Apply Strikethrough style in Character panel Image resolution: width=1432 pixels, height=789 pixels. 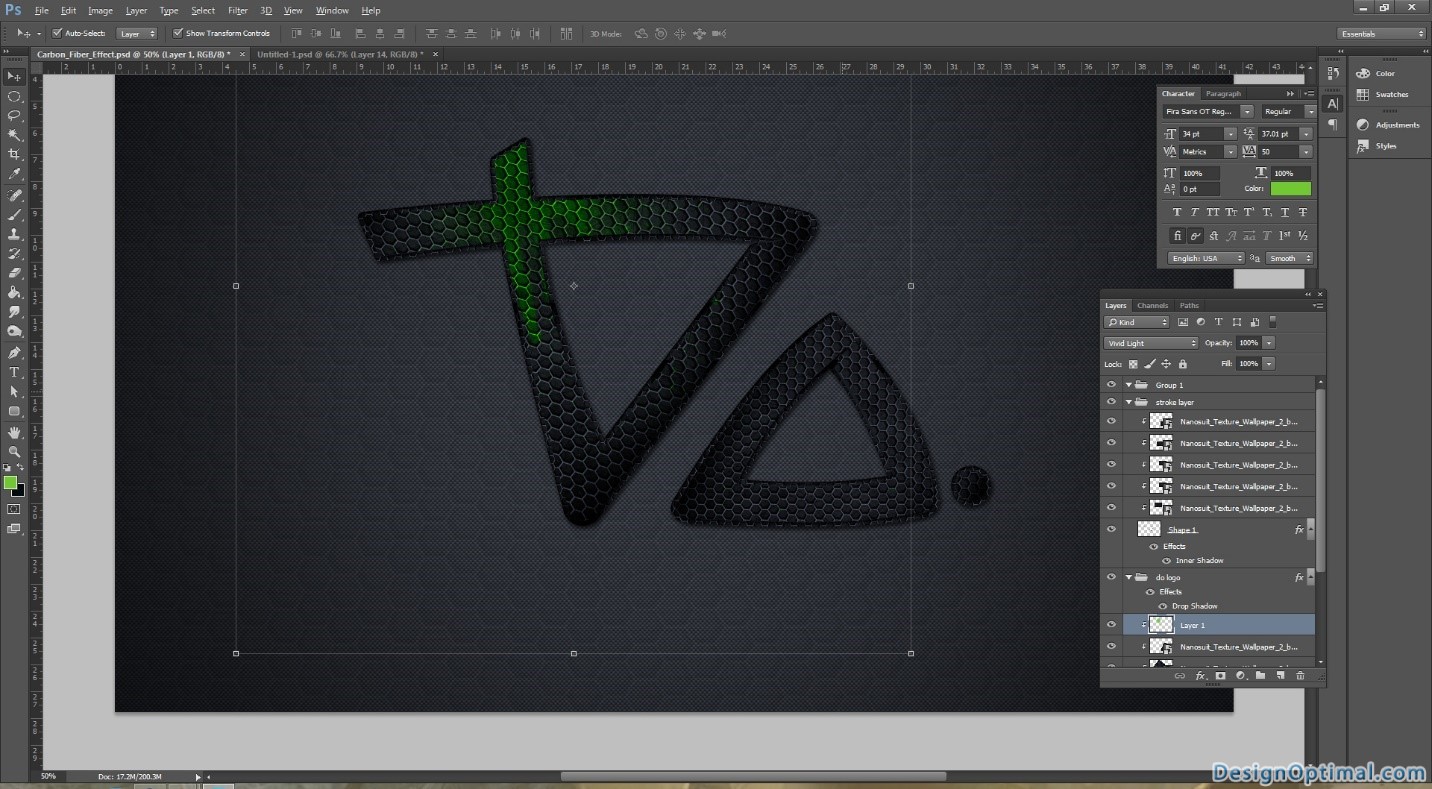(x=1303, y=212)
